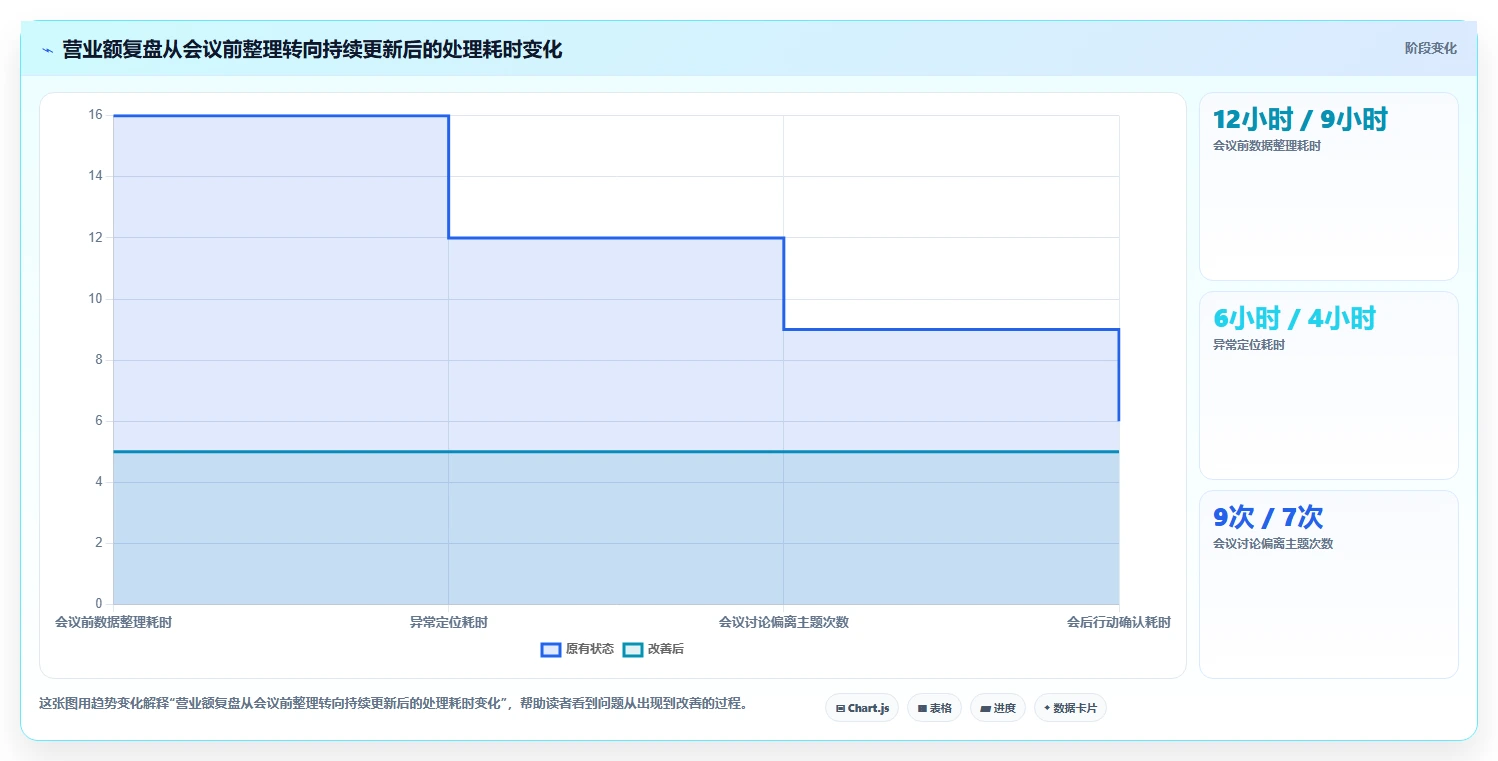This screenshot has height=761, width=1498.
Task: Click the 9次 / 7次 card value
Action: click(1268, 518)
